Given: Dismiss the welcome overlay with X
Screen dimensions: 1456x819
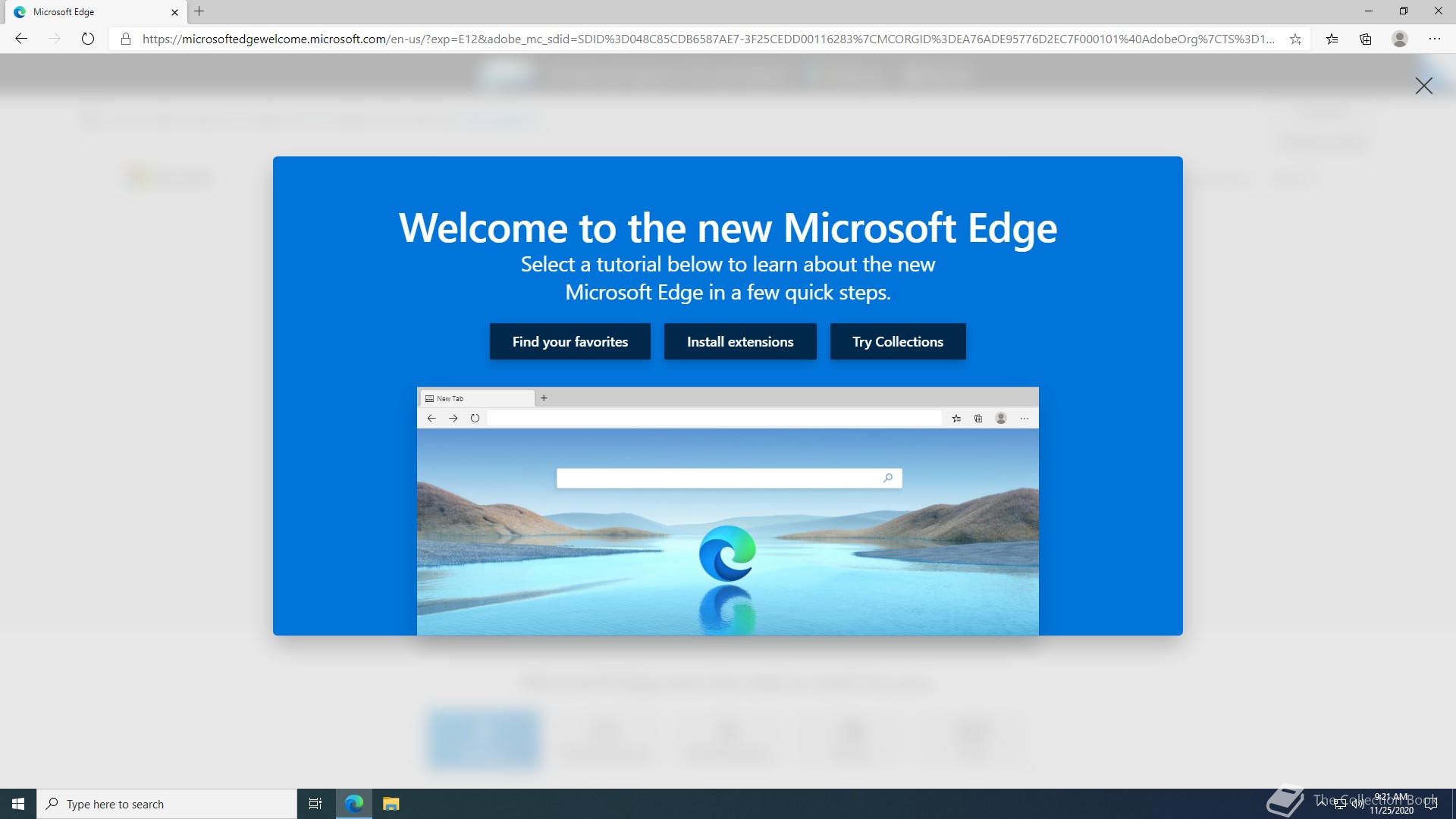Looking at the screenshot, I should click(x=1423, y=86).
